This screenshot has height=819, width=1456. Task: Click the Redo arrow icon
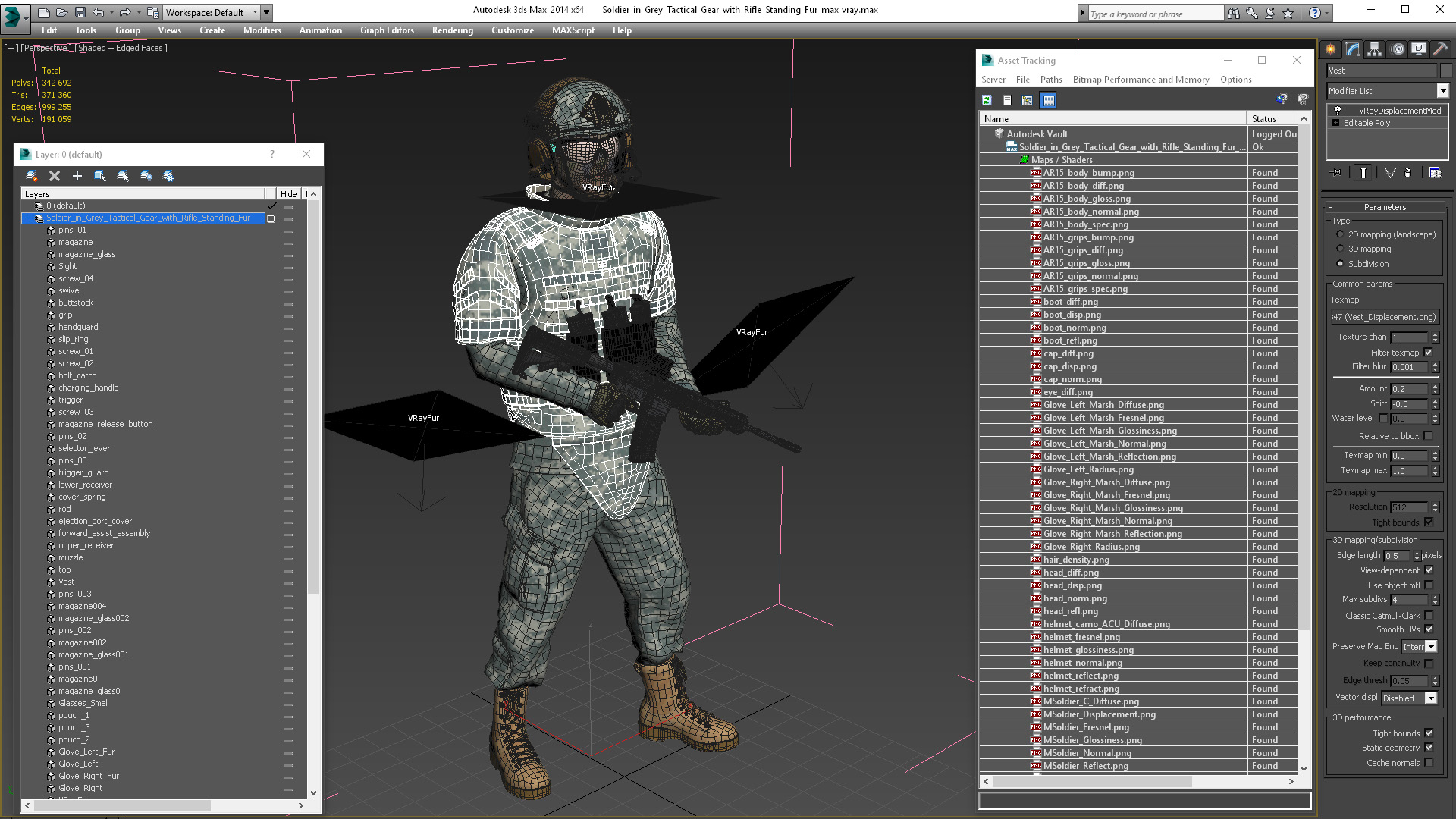tap(124, 12)
